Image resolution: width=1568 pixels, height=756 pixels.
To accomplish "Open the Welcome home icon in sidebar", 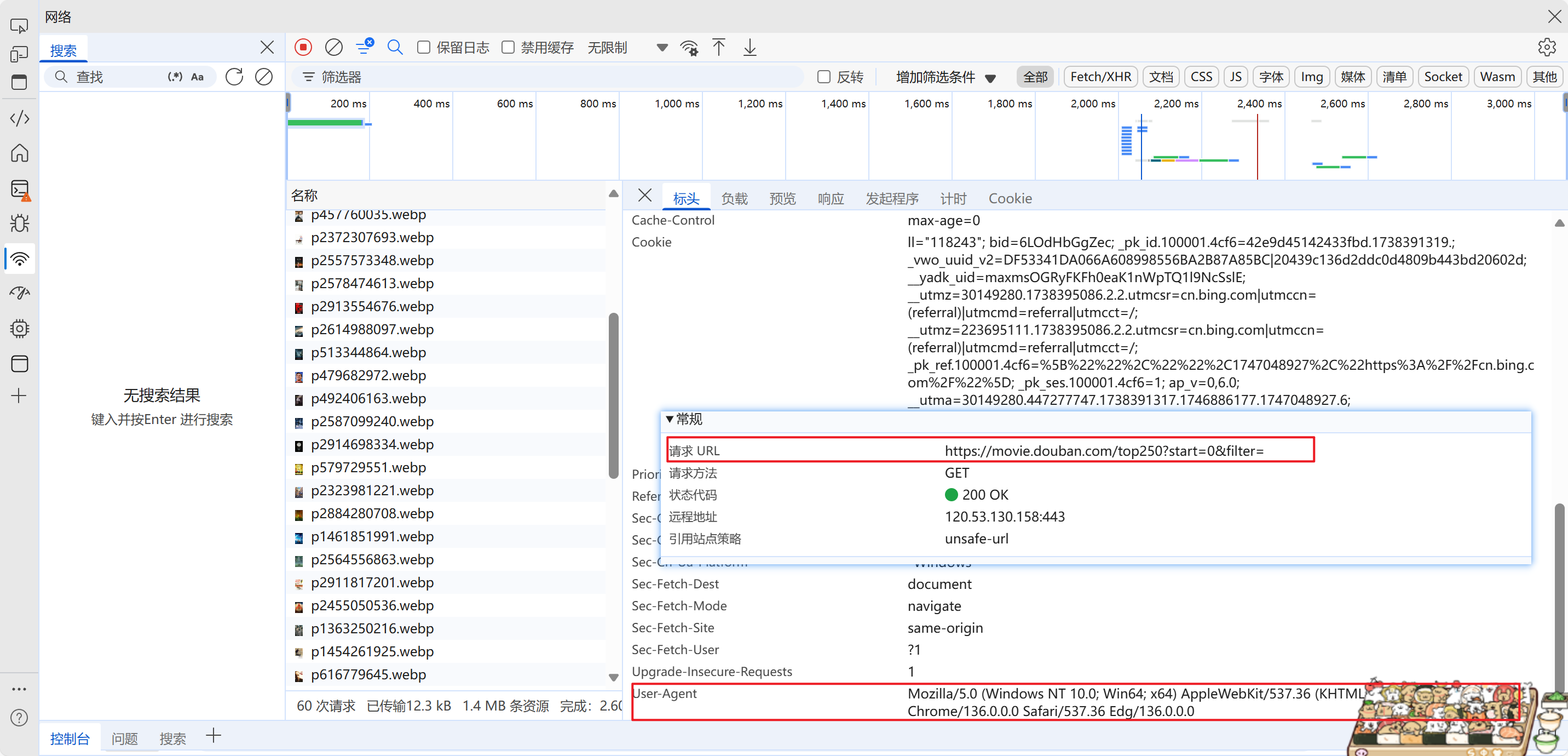I will click(x=20, y=152).
